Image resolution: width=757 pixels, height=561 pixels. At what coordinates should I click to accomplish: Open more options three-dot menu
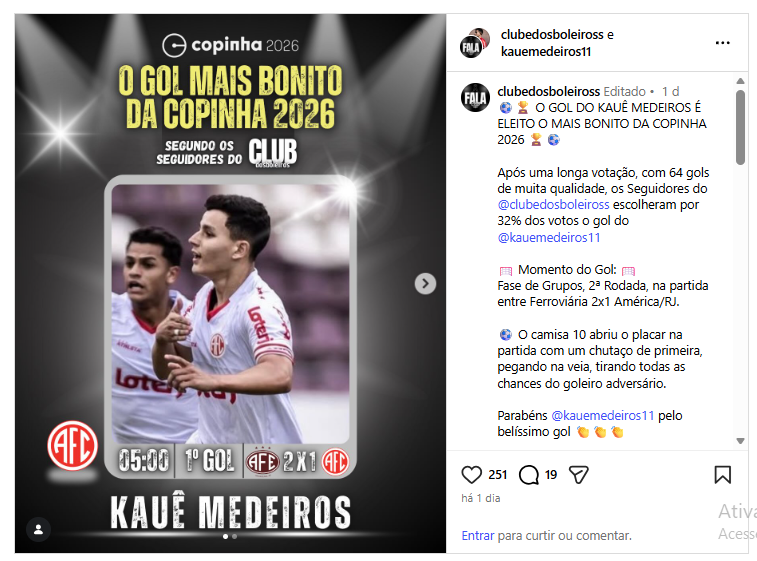click(722, 43)
